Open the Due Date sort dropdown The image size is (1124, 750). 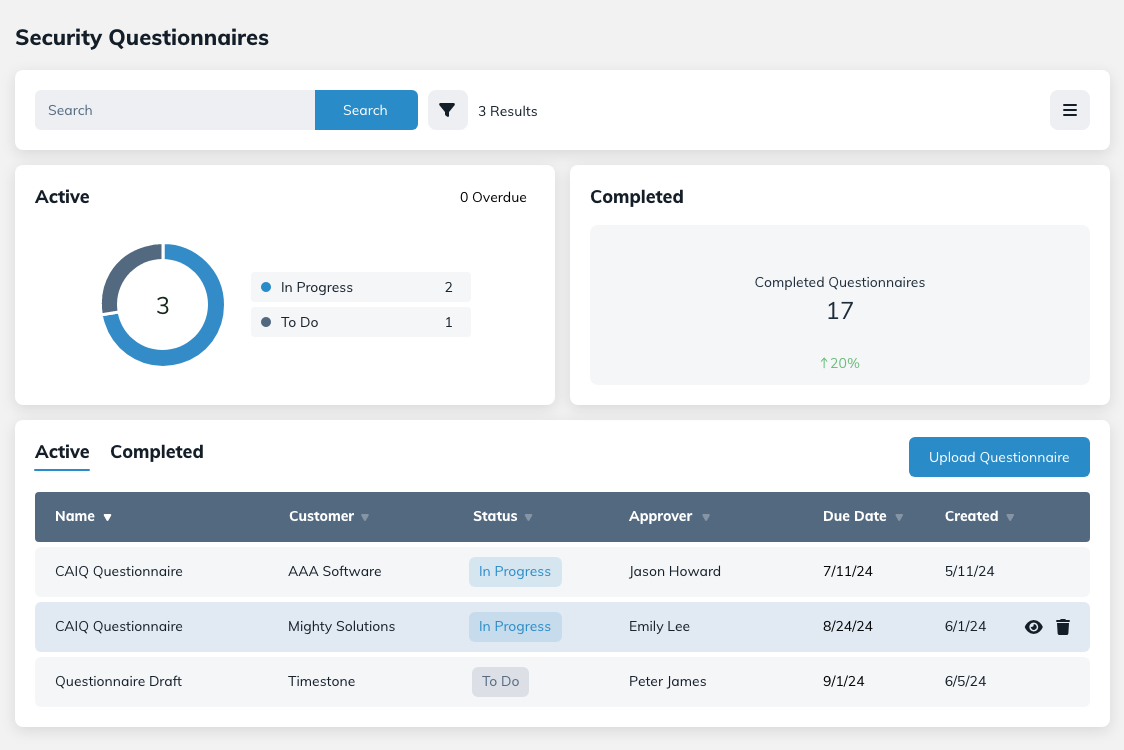pyautogui.click(x=898, y=517)
